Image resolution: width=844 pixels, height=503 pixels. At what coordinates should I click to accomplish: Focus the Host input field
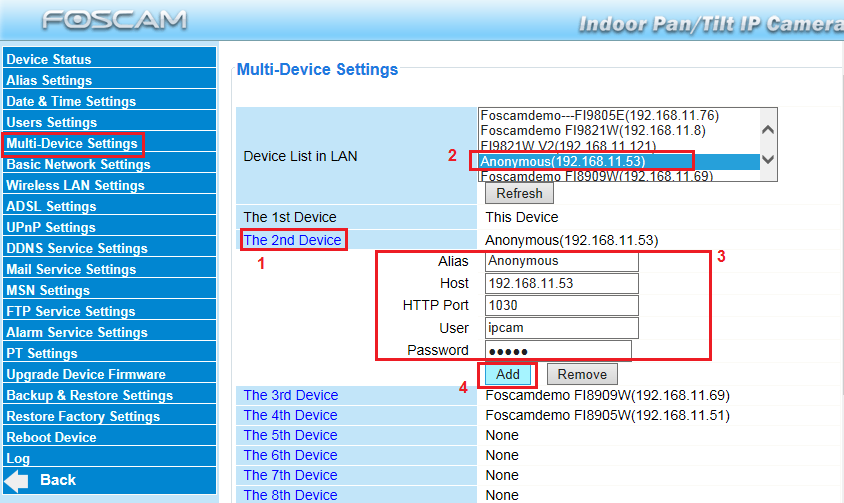561,283
